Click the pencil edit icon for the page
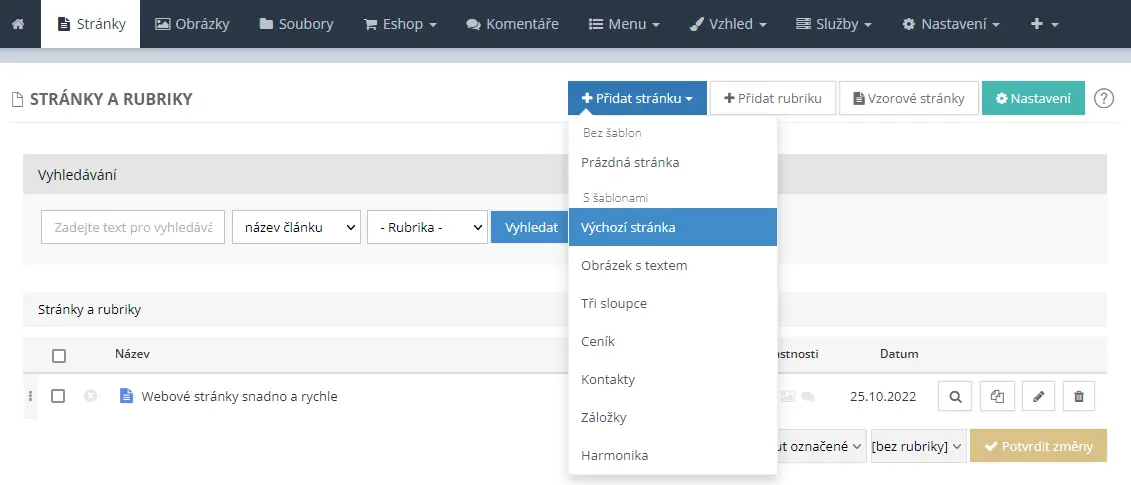1131x485 pixels. click(x=1038, y=396)
